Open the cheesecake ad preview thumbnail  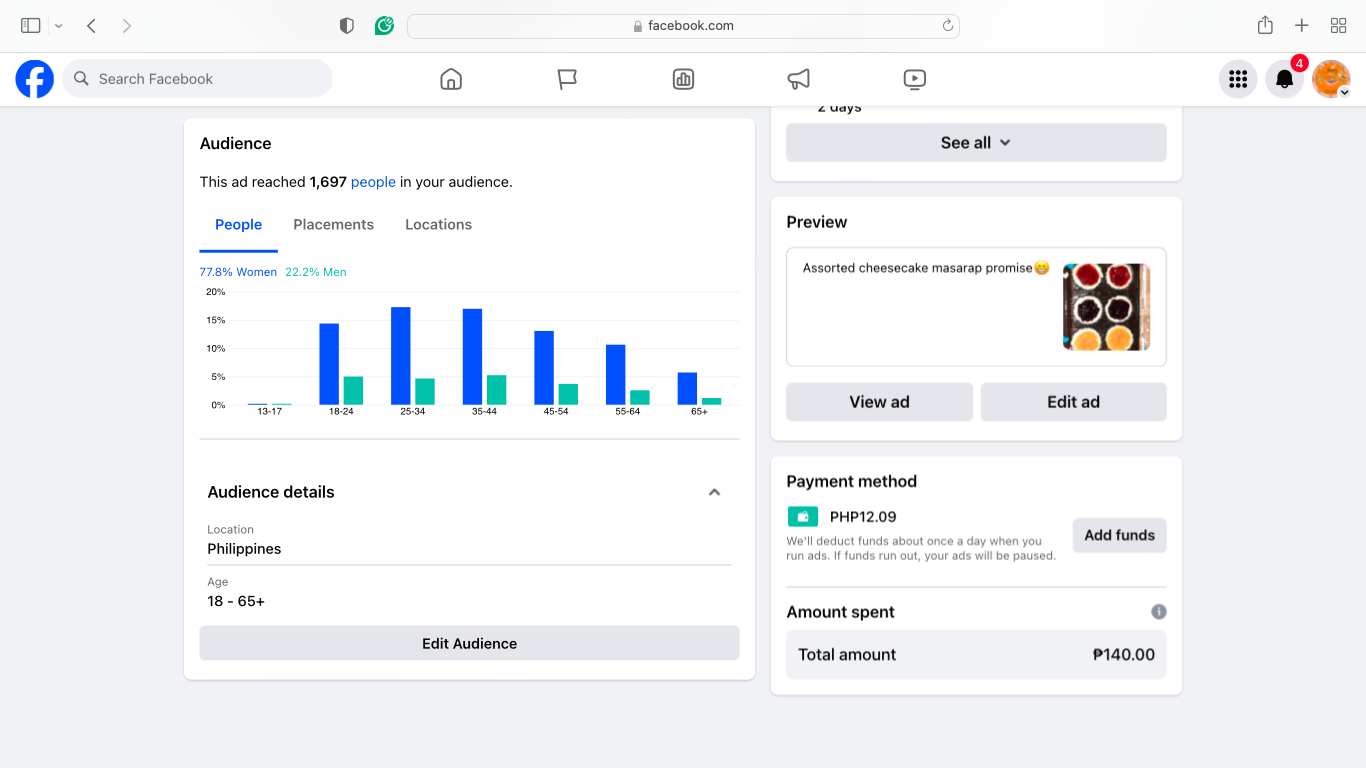1106,307
